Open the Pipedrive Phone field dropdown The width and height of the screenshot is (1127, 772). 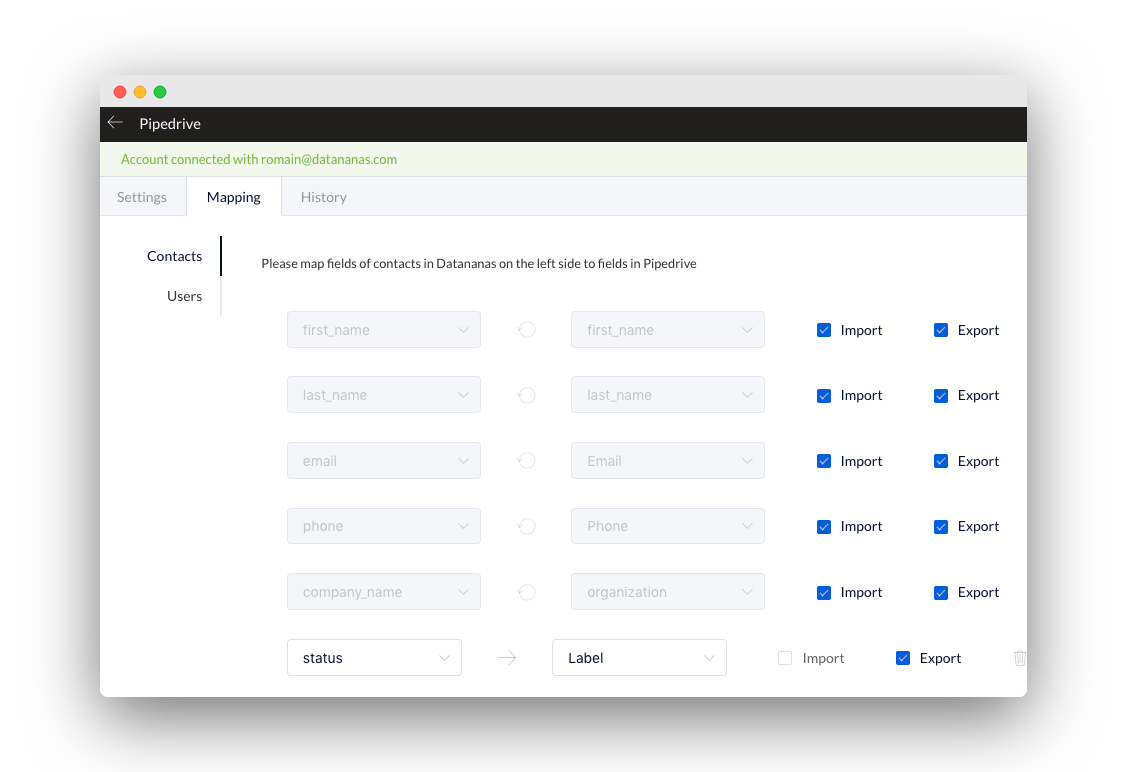tap(668, 526)
